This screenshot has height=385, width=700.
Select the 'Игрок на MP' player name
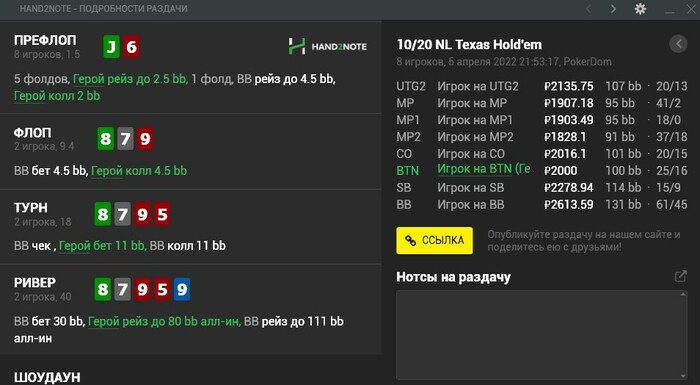pyautogui.click(x=472, y=103)
